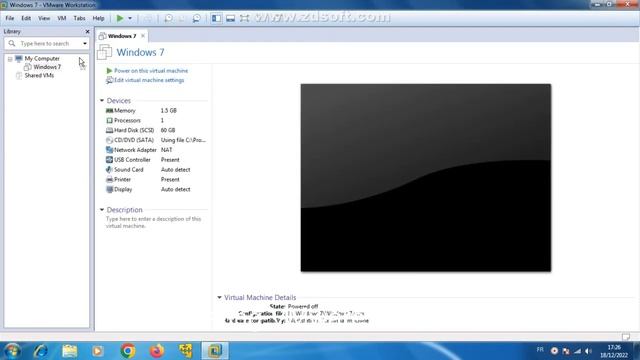The image size is (640, 360).
Task: Collapse the Description section
Action: pyautogui.click(x=102, y=209)
